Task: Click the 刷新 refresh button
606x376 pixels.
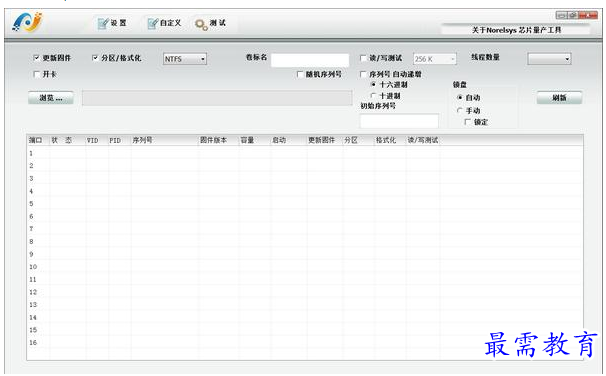Action: point(559,98)
